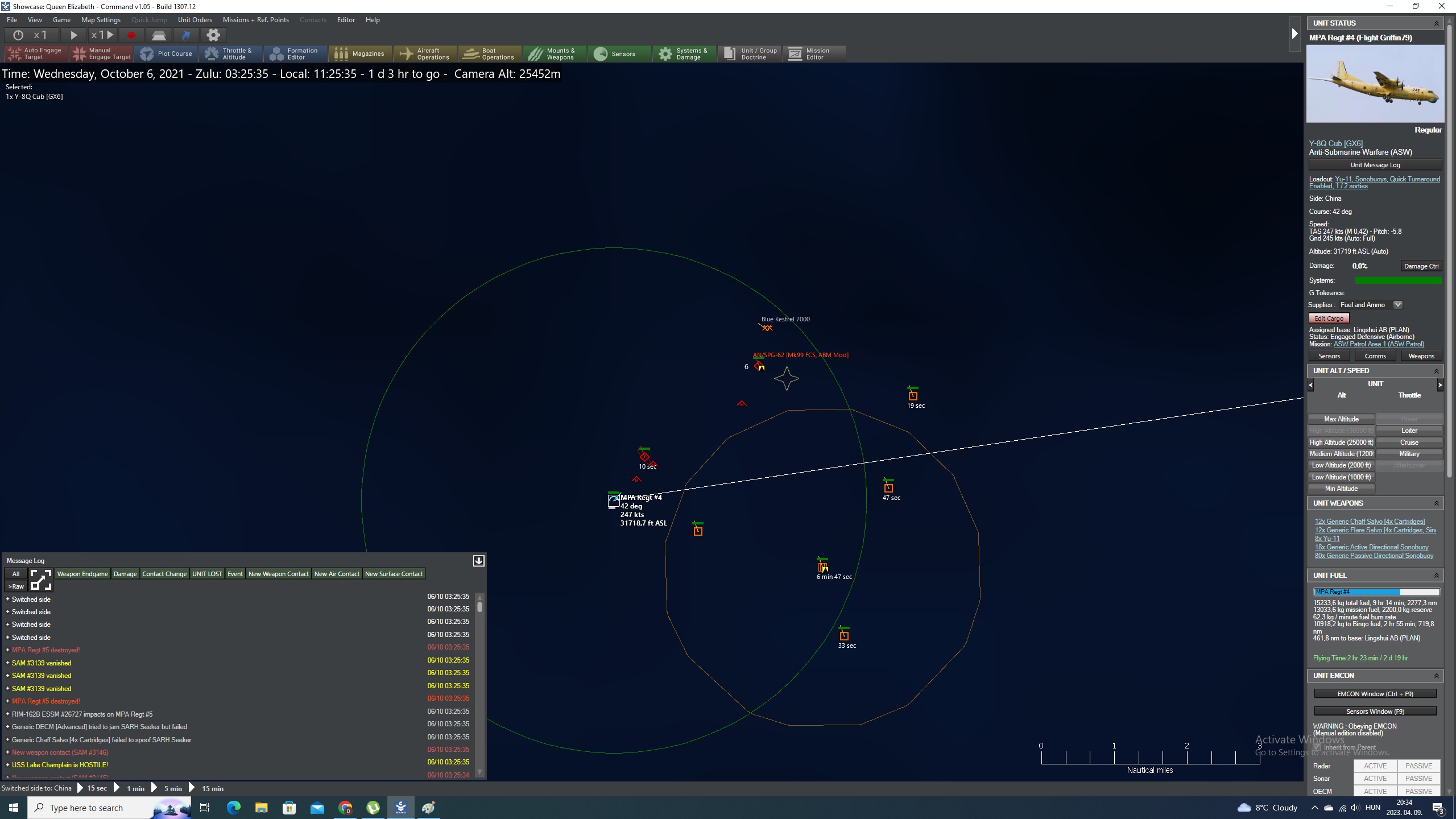Screen dimensions: 1456x819
Task: Open the Missions + Ref. Points menu
Action: point(255,20)
